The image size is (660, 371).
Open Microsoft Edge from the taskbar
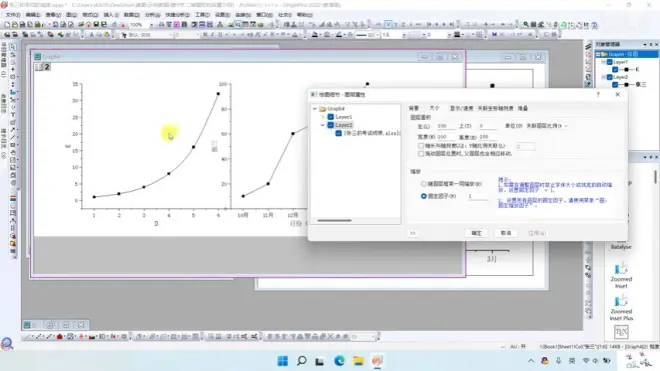tap(339, 361)
